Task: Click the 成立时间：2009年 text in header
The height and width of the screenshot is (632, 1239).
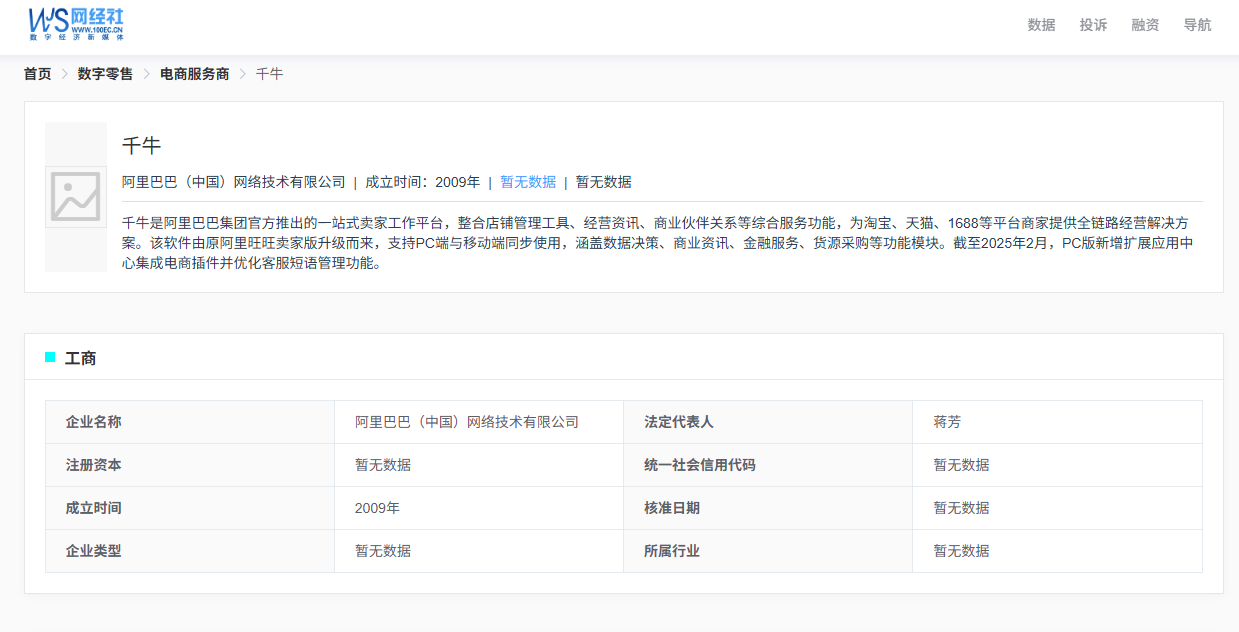Action: click(422, 182)
